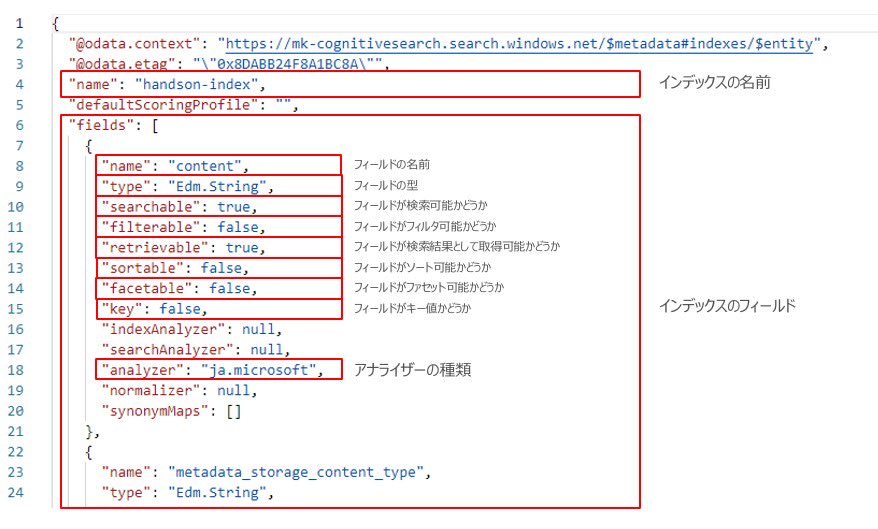Click the false value after "filterable"

[x=238, y=227]
